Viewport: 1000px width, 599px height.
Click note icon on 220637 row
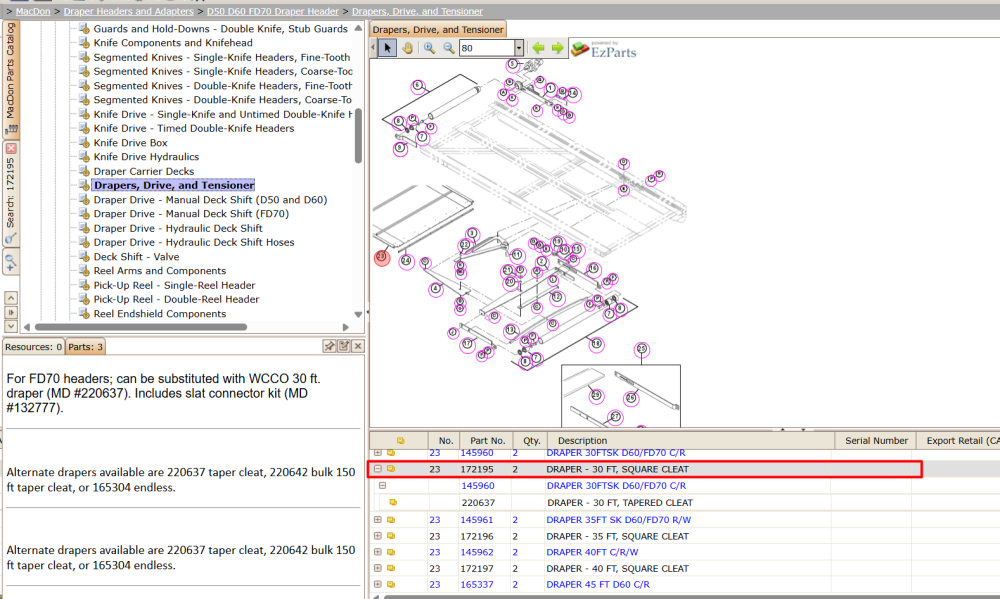point(393,503)
